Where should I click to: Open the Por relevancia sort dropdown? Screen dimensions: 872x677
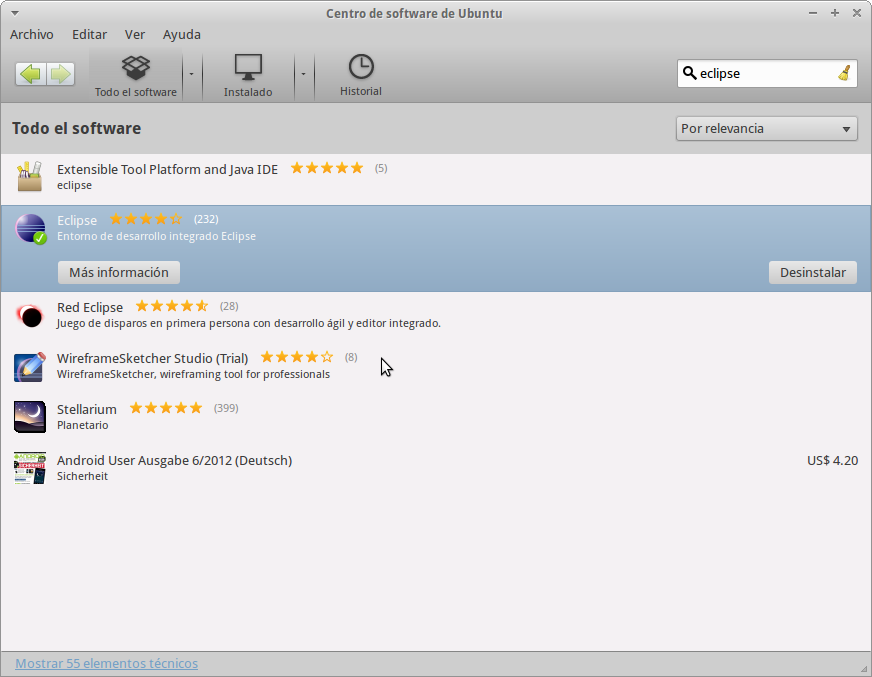(766, 128)
